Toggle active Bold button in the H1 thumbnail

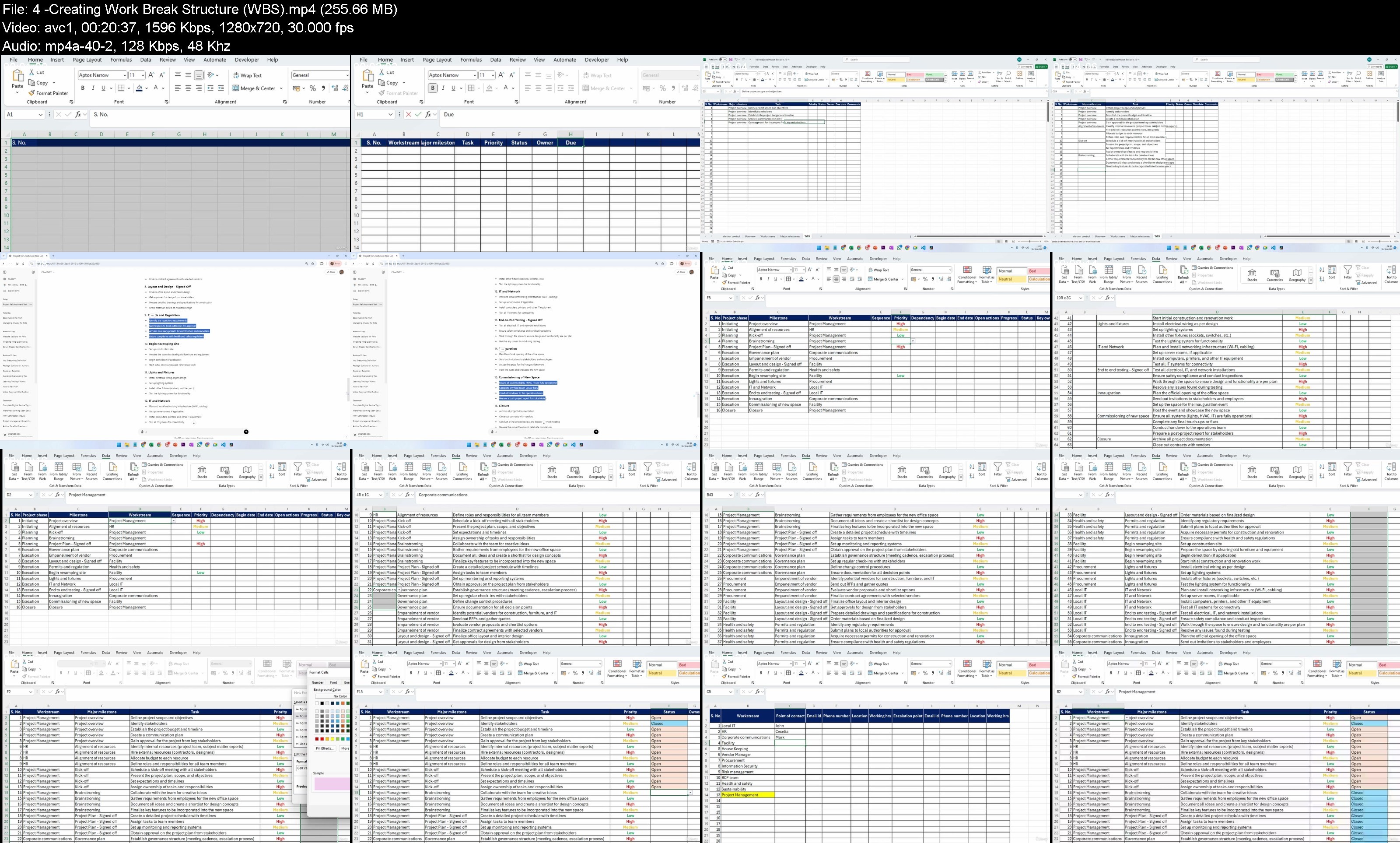433,88
